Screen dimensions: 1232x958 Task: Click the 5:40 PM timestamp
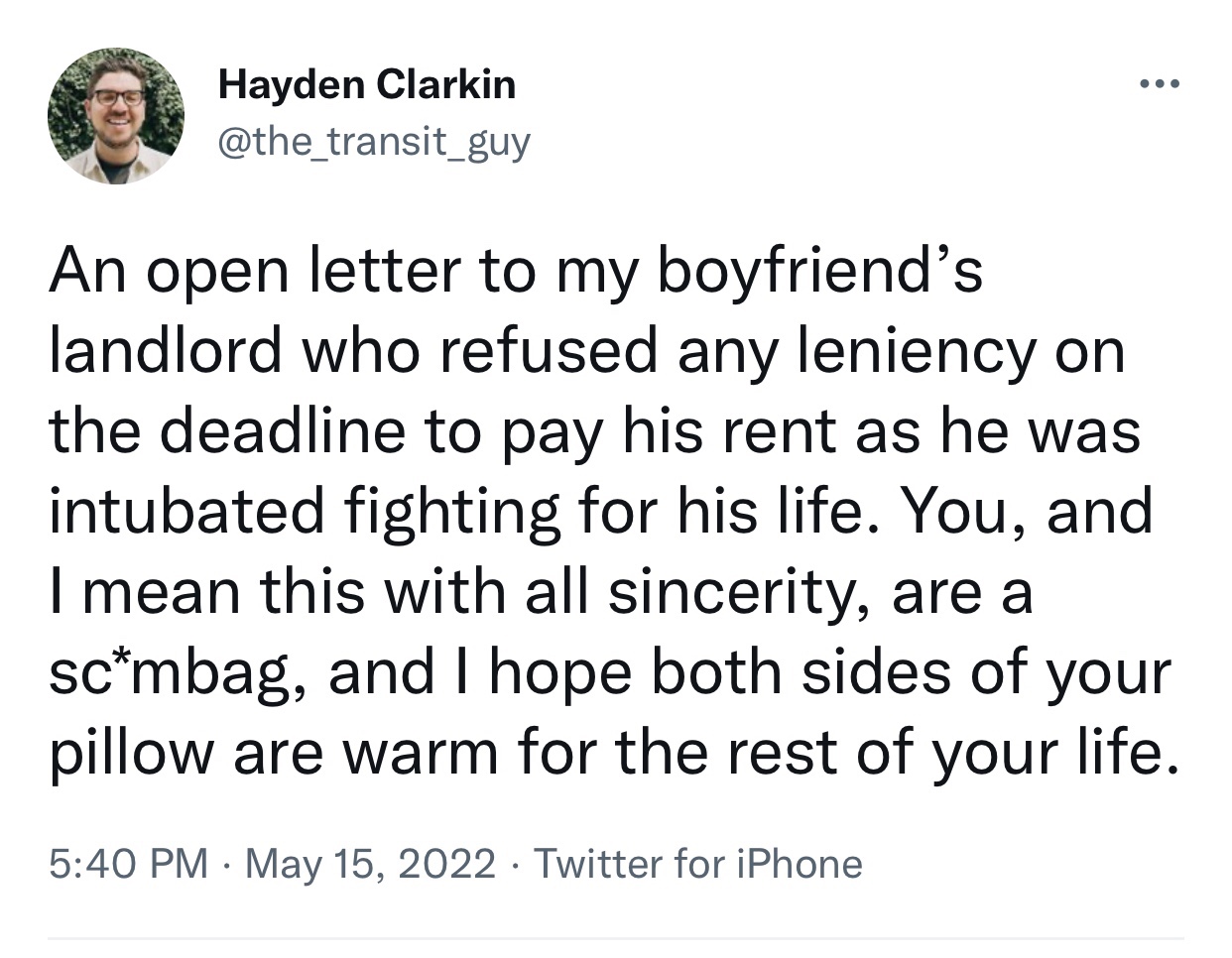tap(129, 864)
